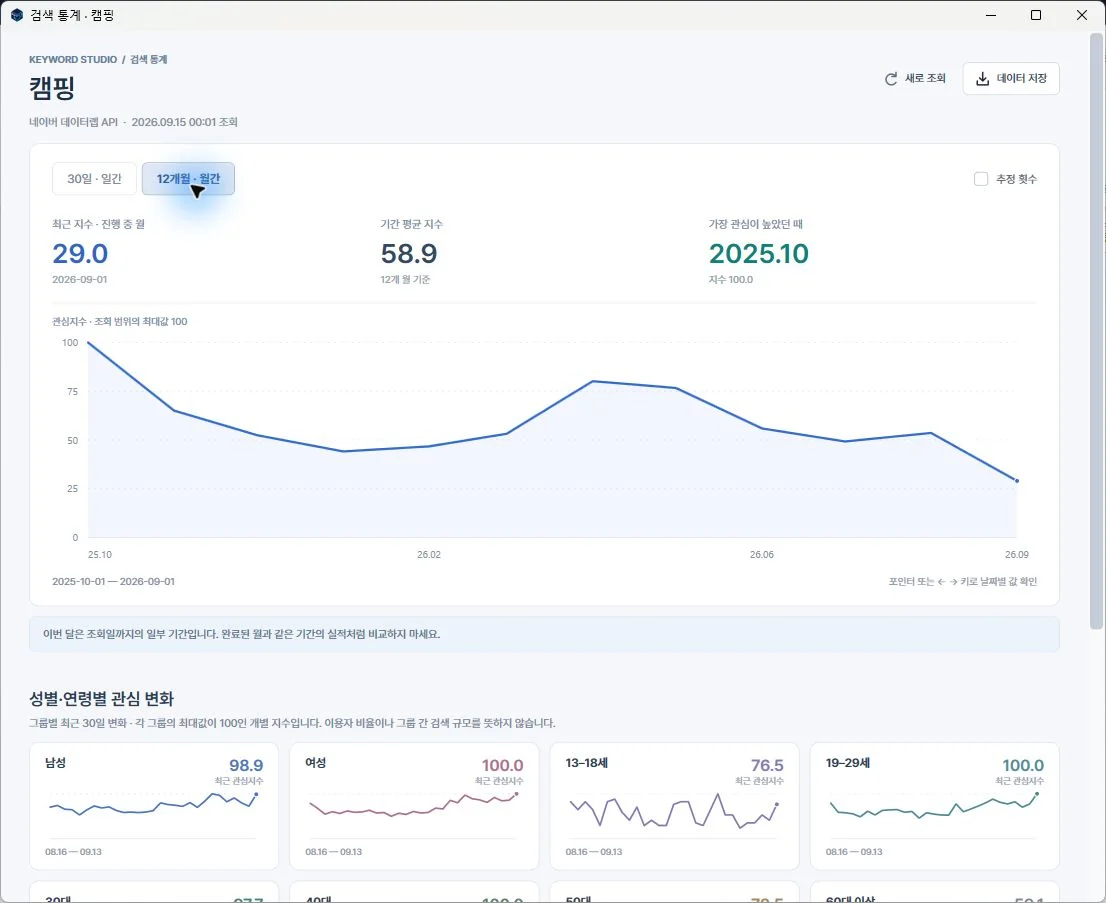Image resolution: width=1106 pixels, height=903 pixels.
Task: Click the 29.0 recent index value
Action: (x=80, y=253)
